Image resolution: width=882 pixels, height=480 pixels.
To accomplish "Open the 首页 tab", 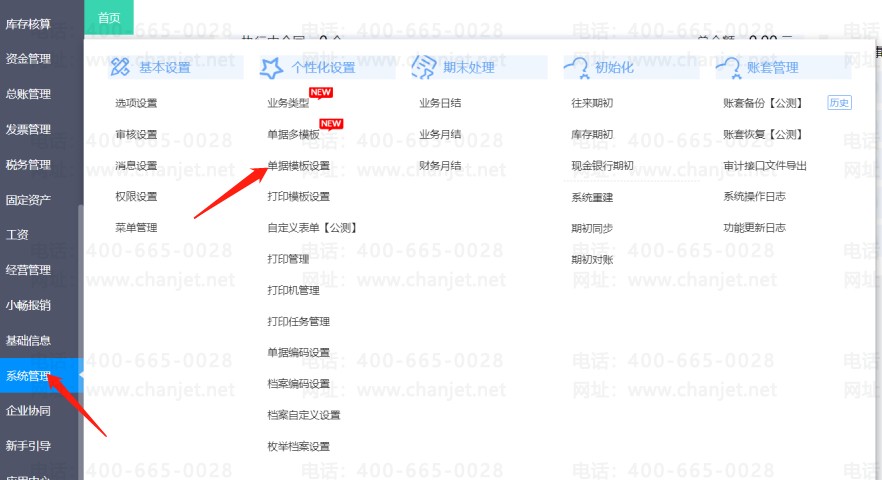I will tap(109, 17).
